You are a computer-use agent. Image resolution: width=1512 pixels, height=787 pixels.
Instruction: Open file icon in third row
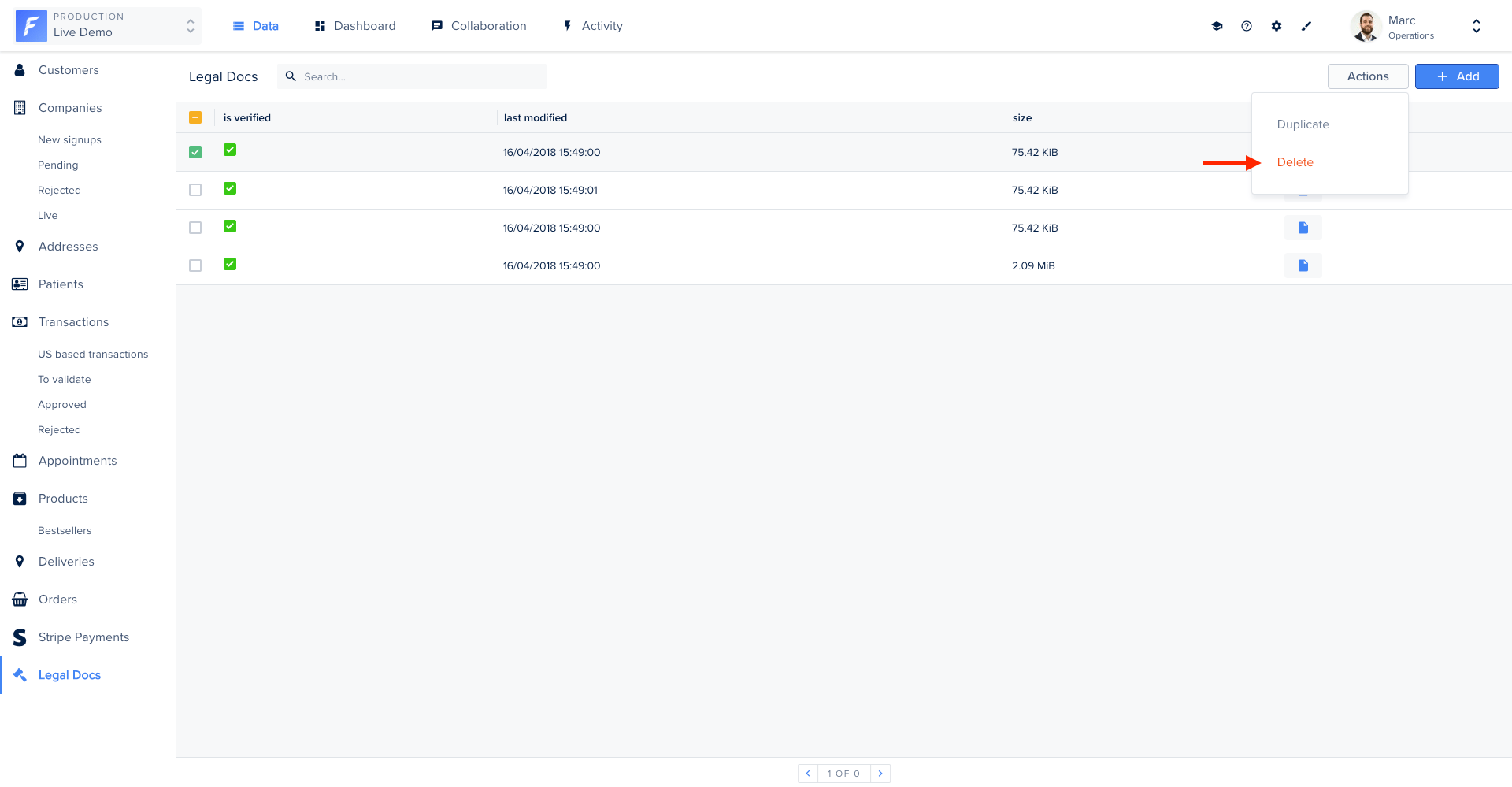click(1303, 228)
